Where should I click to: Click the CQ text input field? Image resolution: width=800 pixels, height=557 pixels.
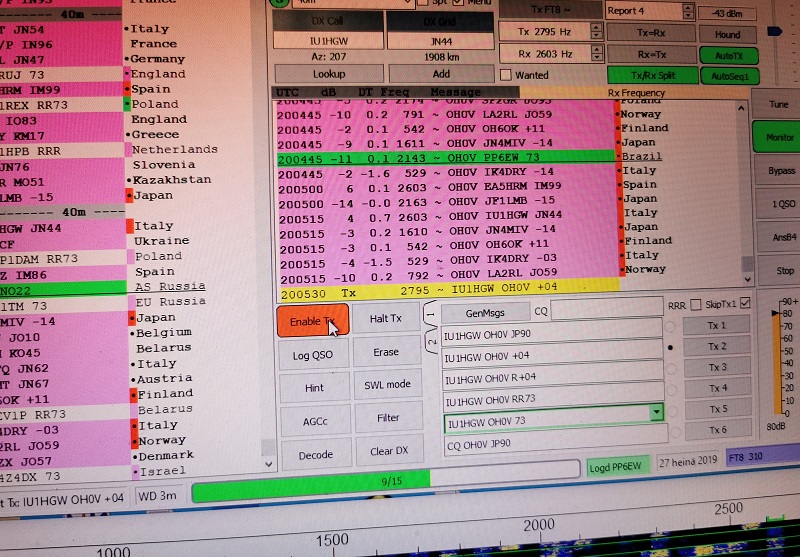pos(606,307)
